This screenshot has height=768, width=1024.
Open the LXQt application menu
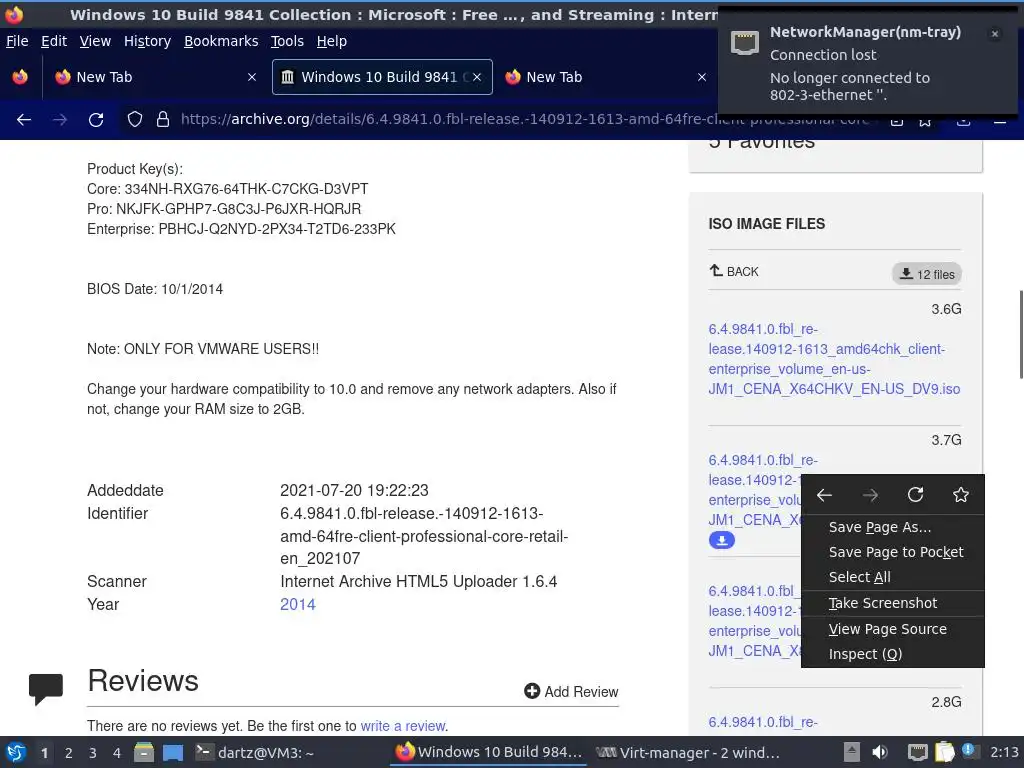(16, 752)
